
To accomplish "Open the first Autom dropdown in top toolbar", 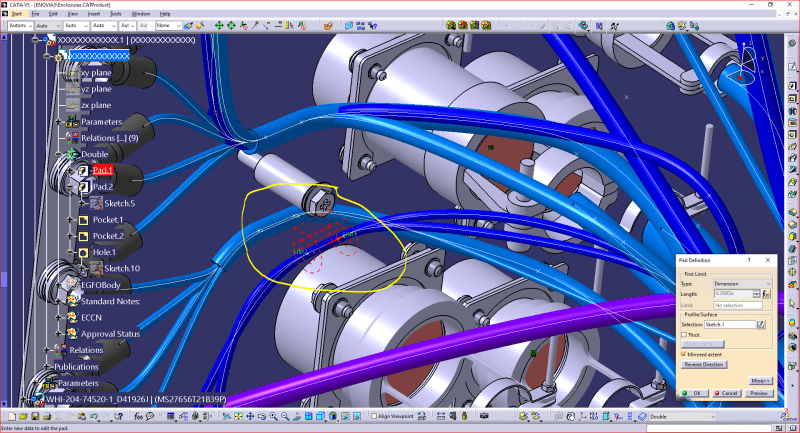I will (20, 26).
